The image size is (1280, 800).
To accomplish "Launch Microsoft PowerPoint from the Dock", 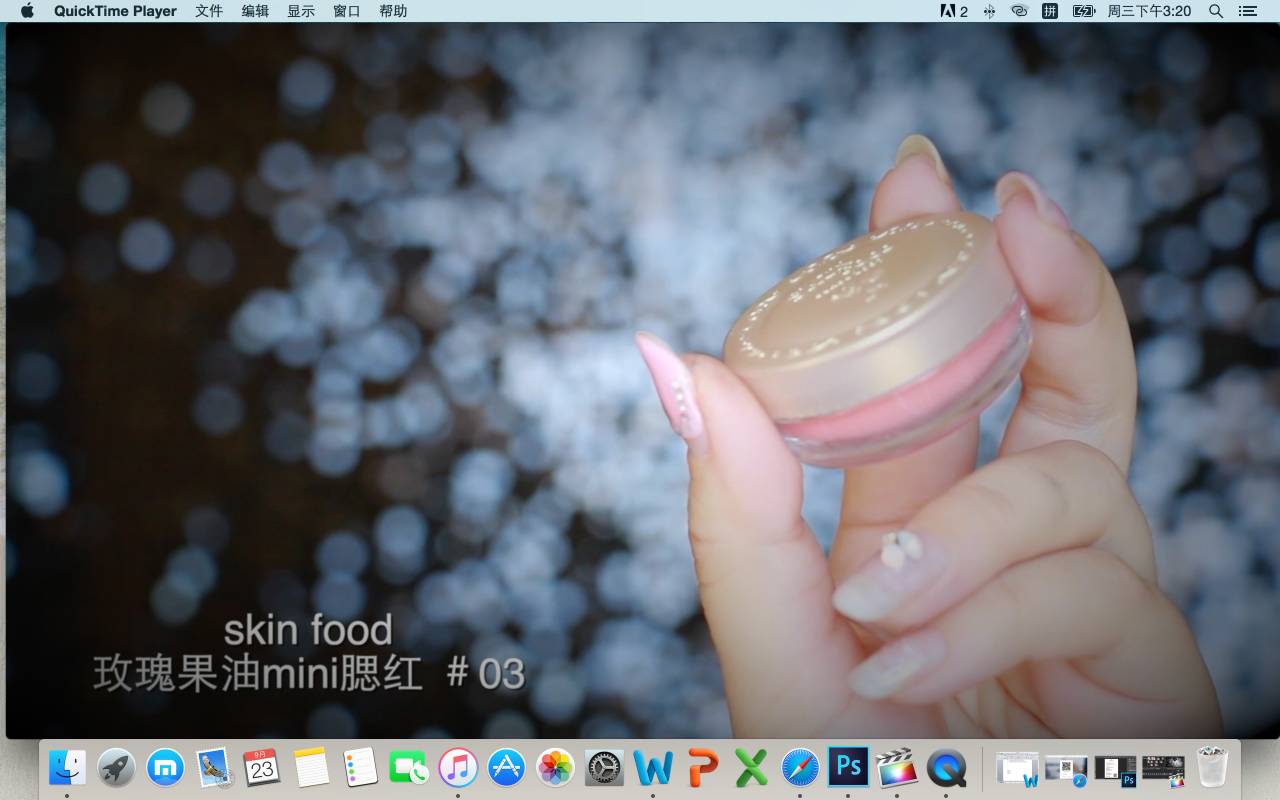I will (702, 768).
